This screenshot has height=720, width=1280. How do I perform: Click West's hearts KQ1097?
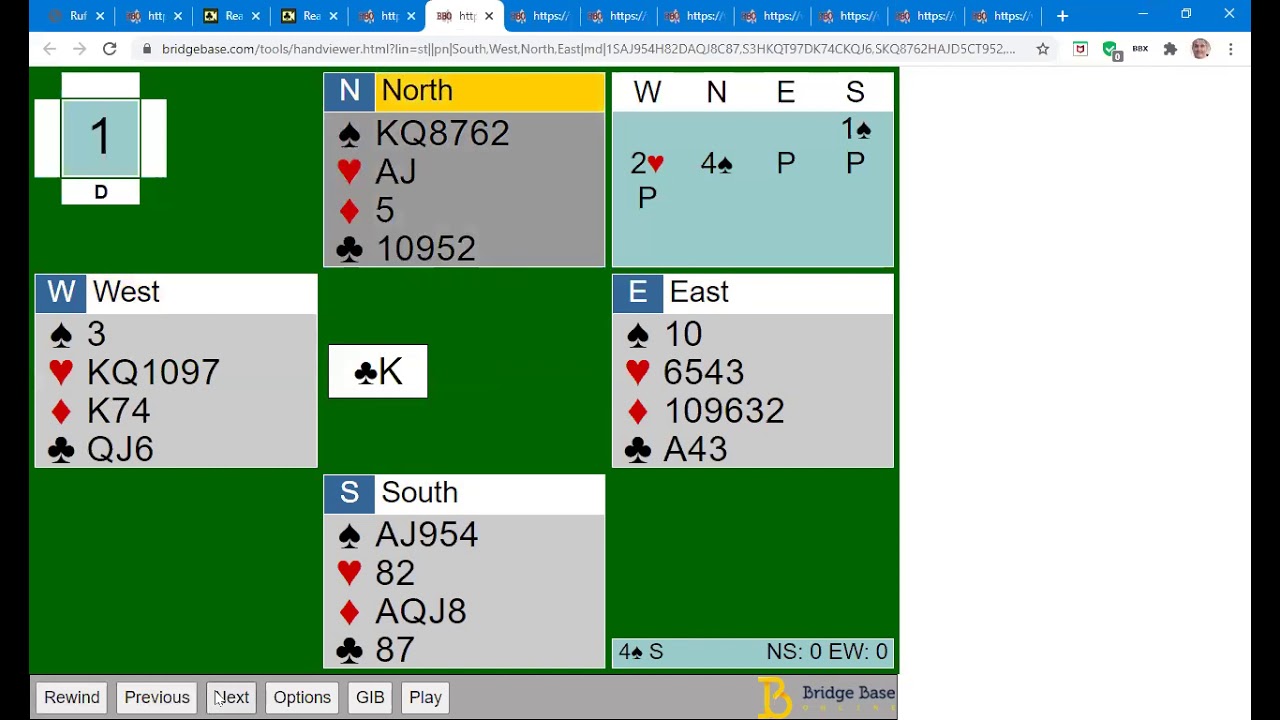153,372
